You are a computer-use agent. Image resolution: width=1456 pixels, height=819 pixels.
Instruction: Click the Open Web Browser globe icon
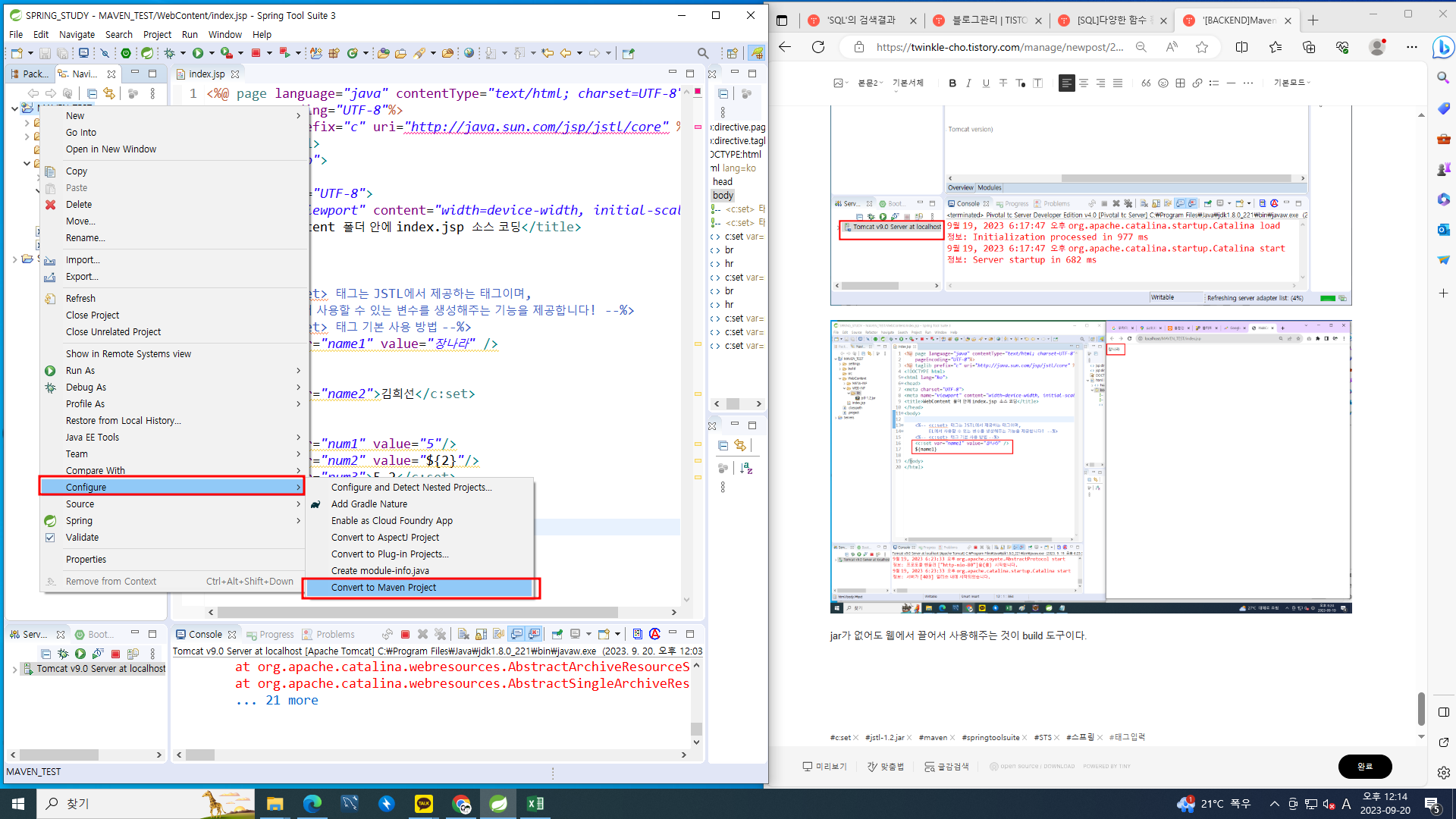click(x=469, y=53)
